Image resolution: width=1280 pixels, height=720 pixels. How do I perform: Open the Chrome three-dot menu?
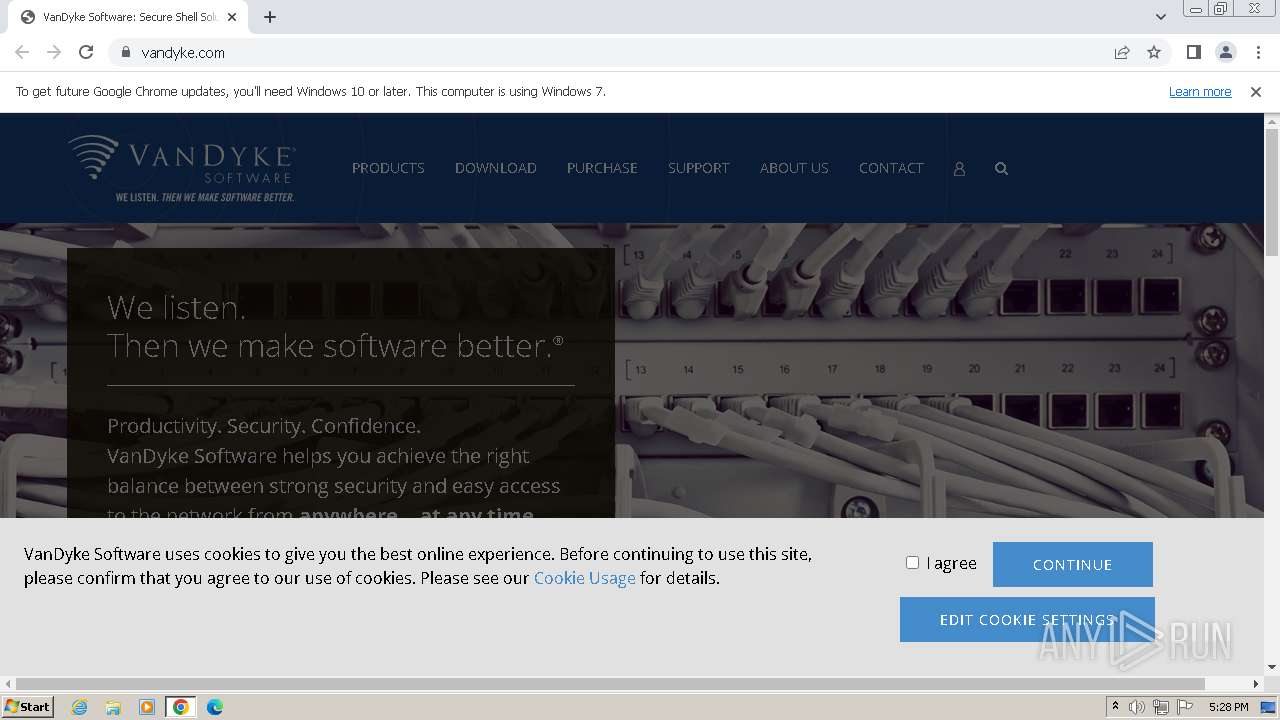[1258, 52]
